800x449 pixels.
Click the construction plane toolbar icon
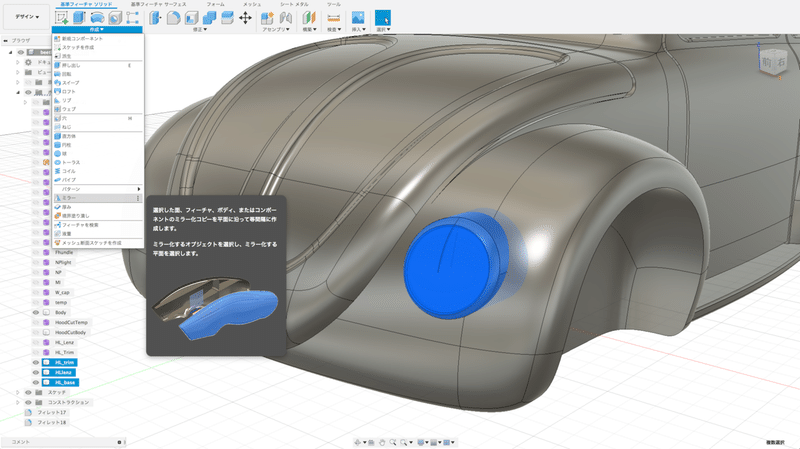coord(309,18)
